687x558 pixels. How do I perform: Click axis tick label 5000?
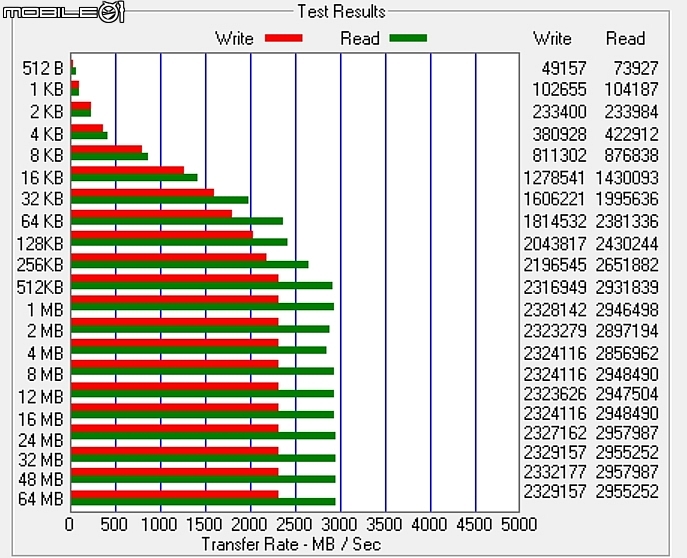[x=519, y=524]
